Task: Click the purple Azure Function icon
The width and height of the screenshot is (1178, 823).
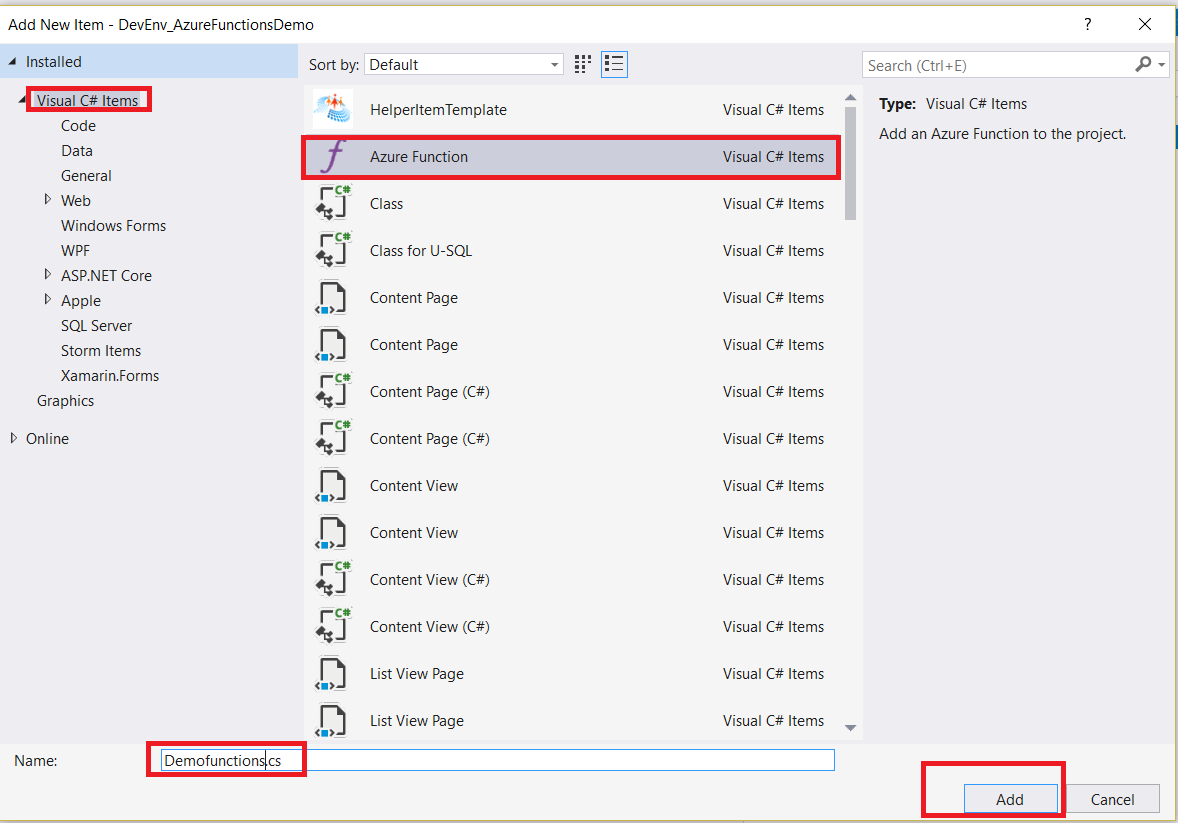Action: (x=333, y=156)
